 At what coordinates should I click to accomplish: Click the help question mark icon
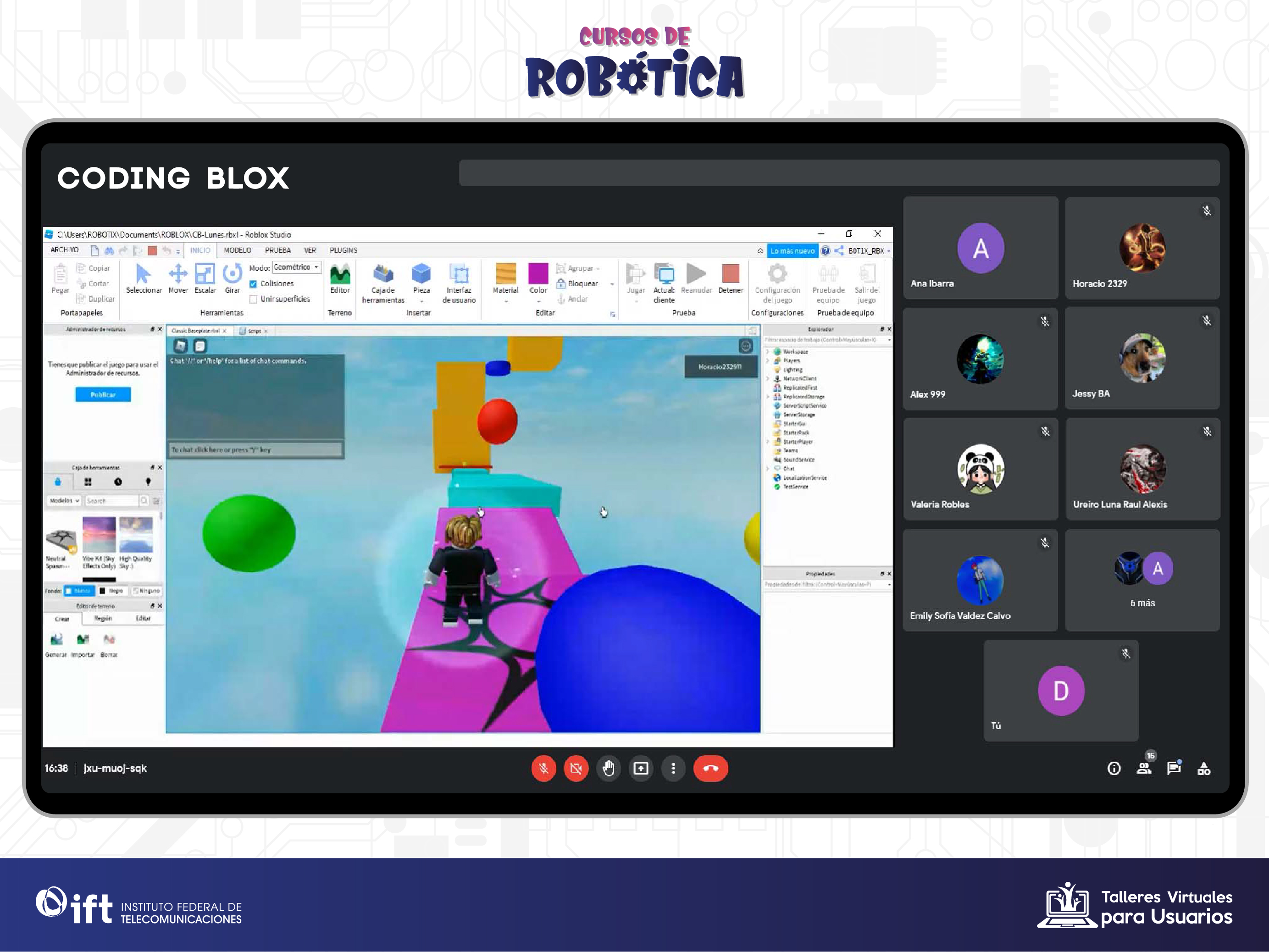pos(825,251)
